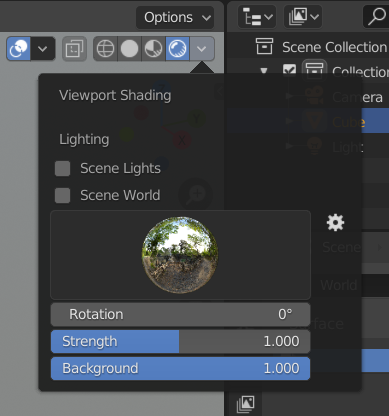Open the outliner editor type dropdown
Image resolution: width=389 pixels, height=416 pixels.
[x=257, y=17]
